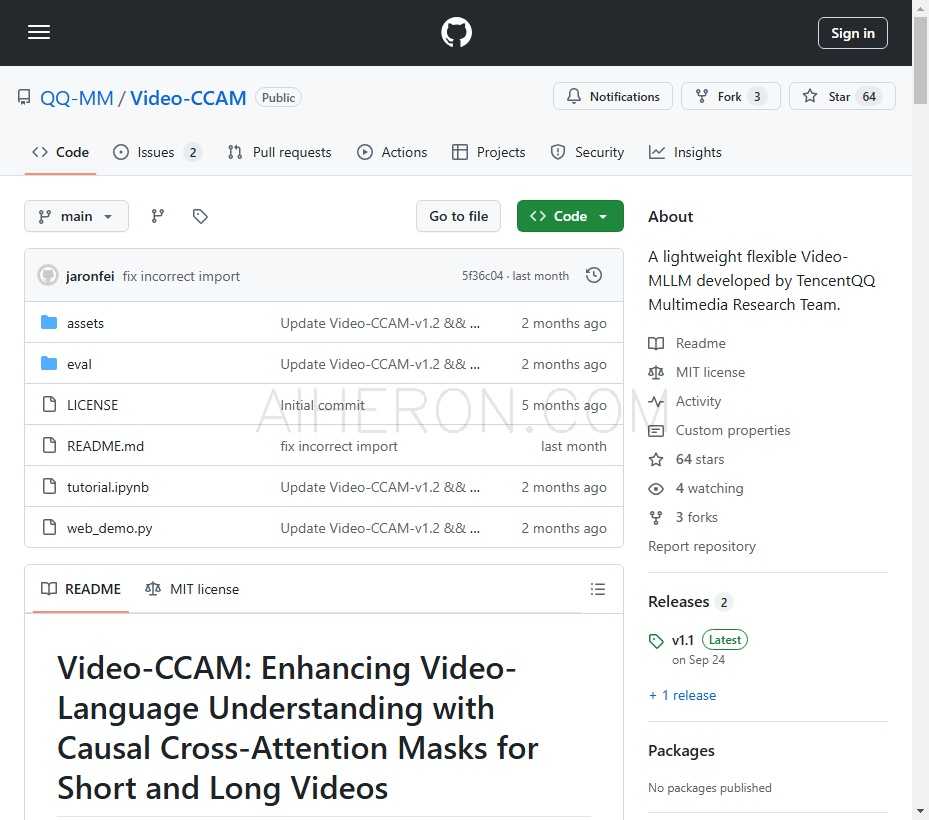
Task: Open the 'fix incorrect import' latest commit message
Action: pos(181,276)
